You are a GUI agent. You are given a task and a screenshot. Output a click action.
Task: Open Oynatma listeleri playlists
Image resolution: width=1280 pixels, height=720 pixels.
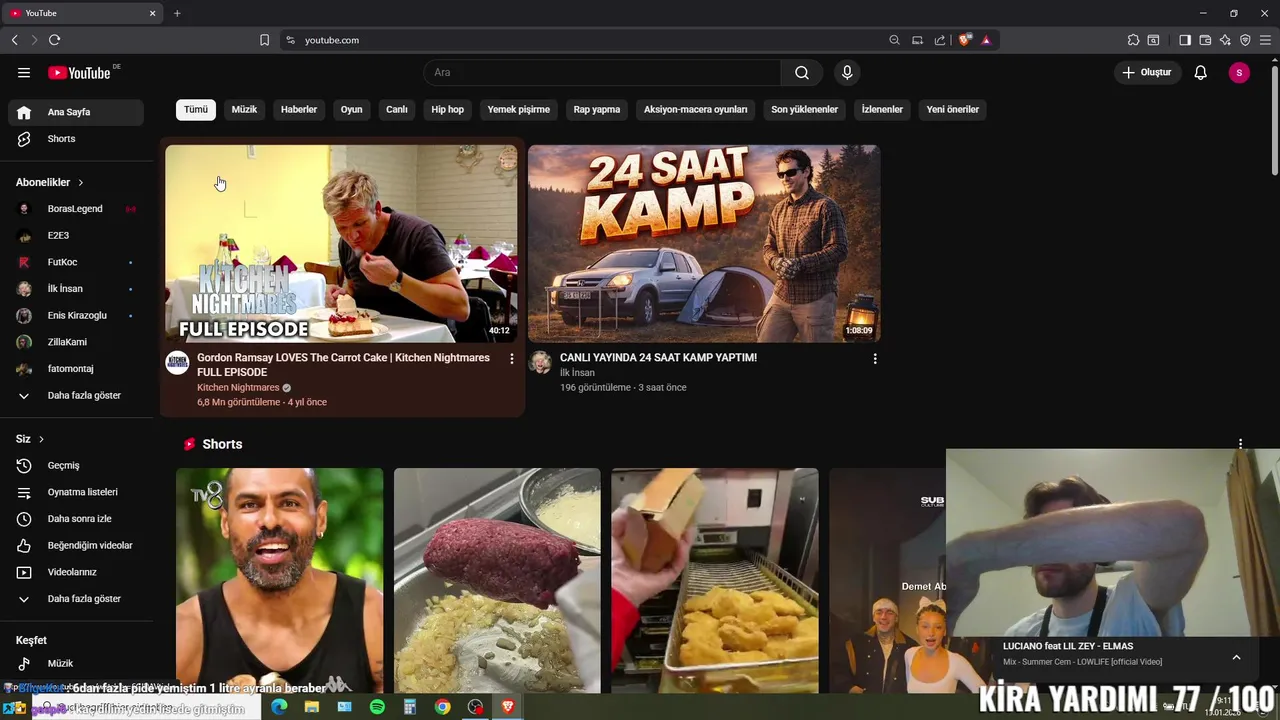(76, 492)
